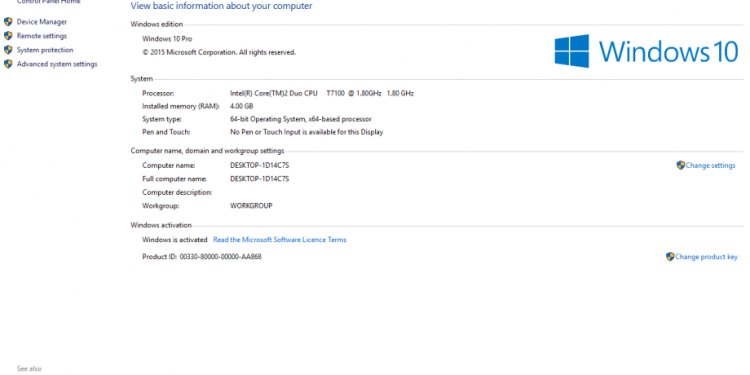Viewport: 750px width, 375px height.
Task: Click the Processor: label
Action: pos(158,93)
